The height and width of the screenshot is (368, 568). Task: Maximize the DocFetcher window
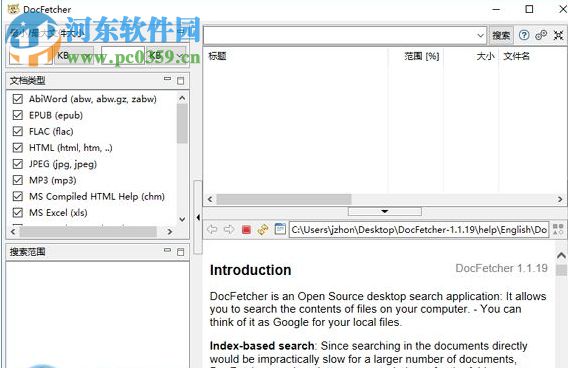(529, 9)
